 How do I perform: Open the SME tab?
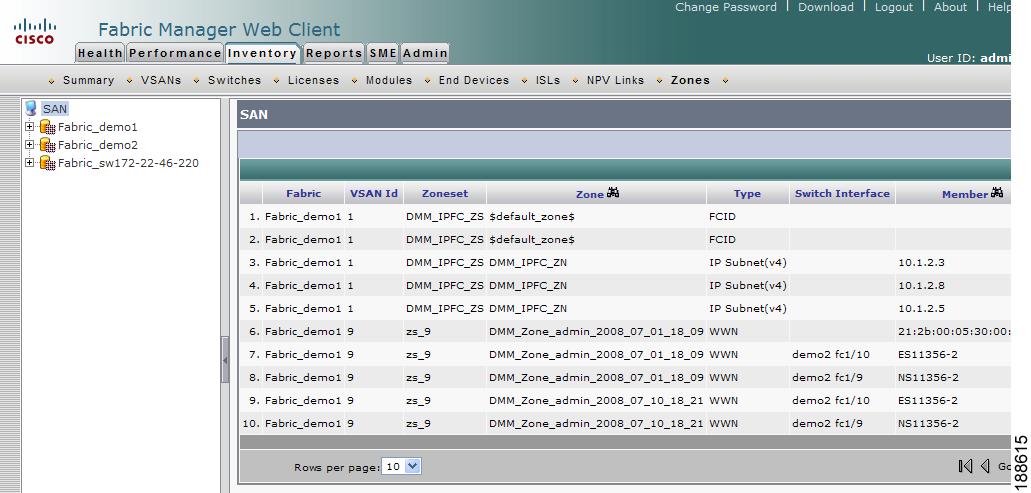pyautogui.click(x=383, y=53)
